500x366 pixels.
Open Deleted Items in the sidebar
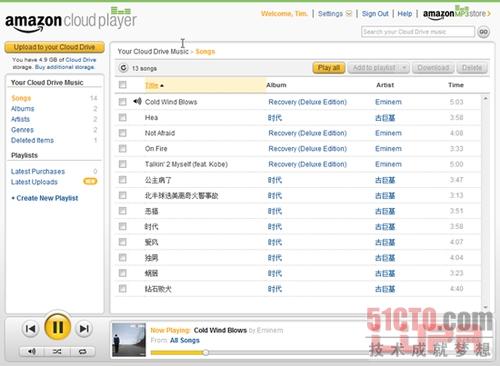pyautogui.click(x=32, y=140)
